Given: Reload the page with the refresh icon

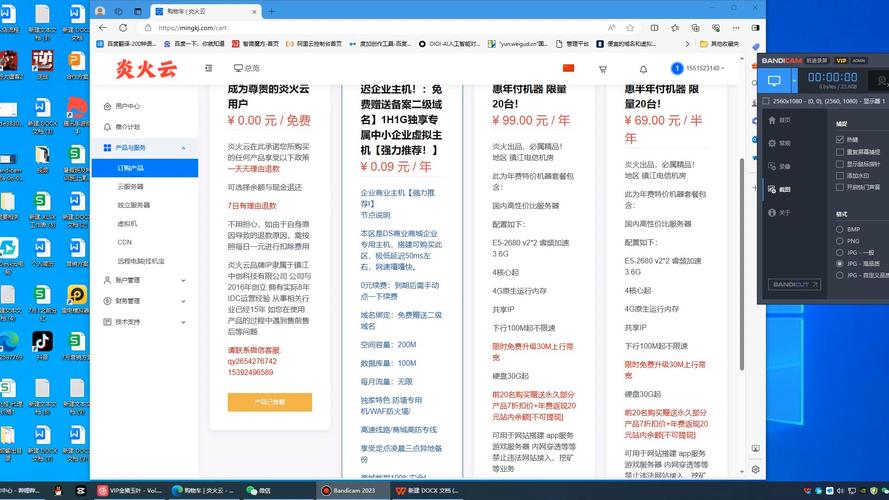Looking at the screenshot, I should pos(123,27).
